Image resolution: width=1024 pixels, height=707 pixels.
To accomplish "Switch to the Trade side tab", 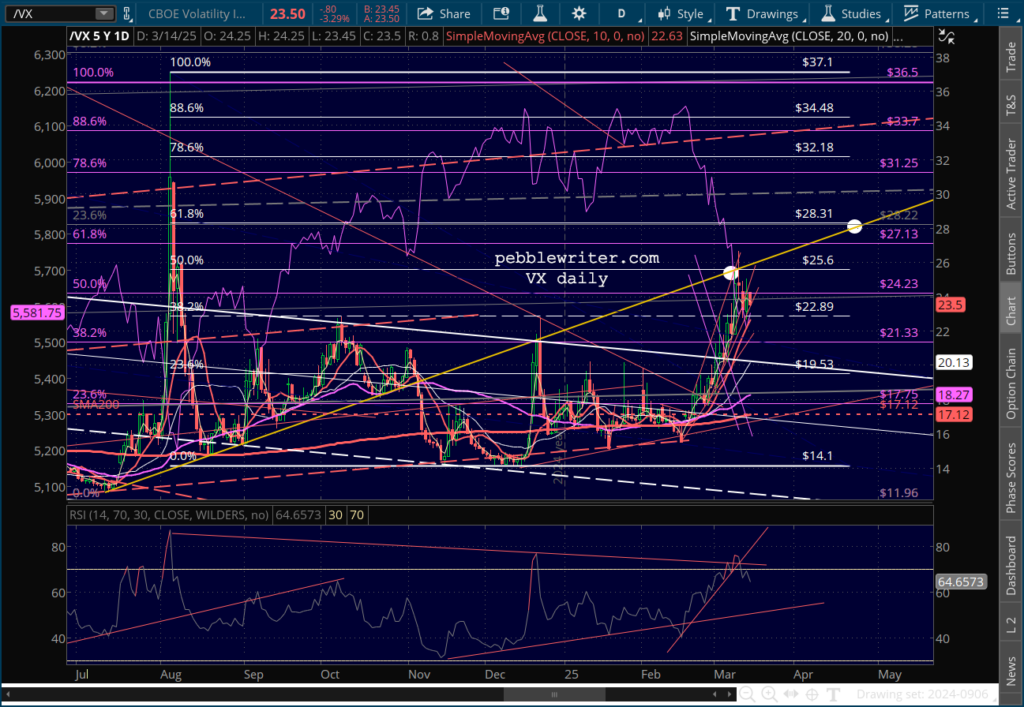I will coord(1010,57).
